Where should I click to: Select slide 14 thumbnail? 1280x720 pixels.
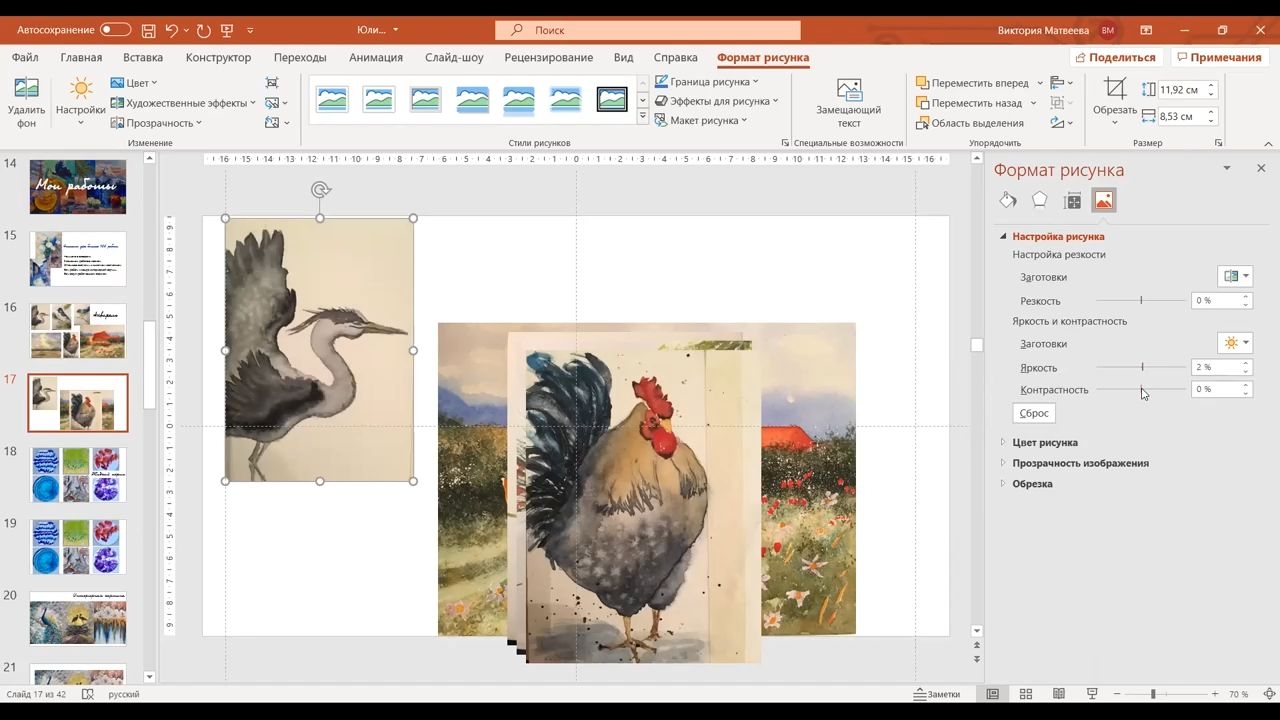pyautogui.click(x=78, y=186)
